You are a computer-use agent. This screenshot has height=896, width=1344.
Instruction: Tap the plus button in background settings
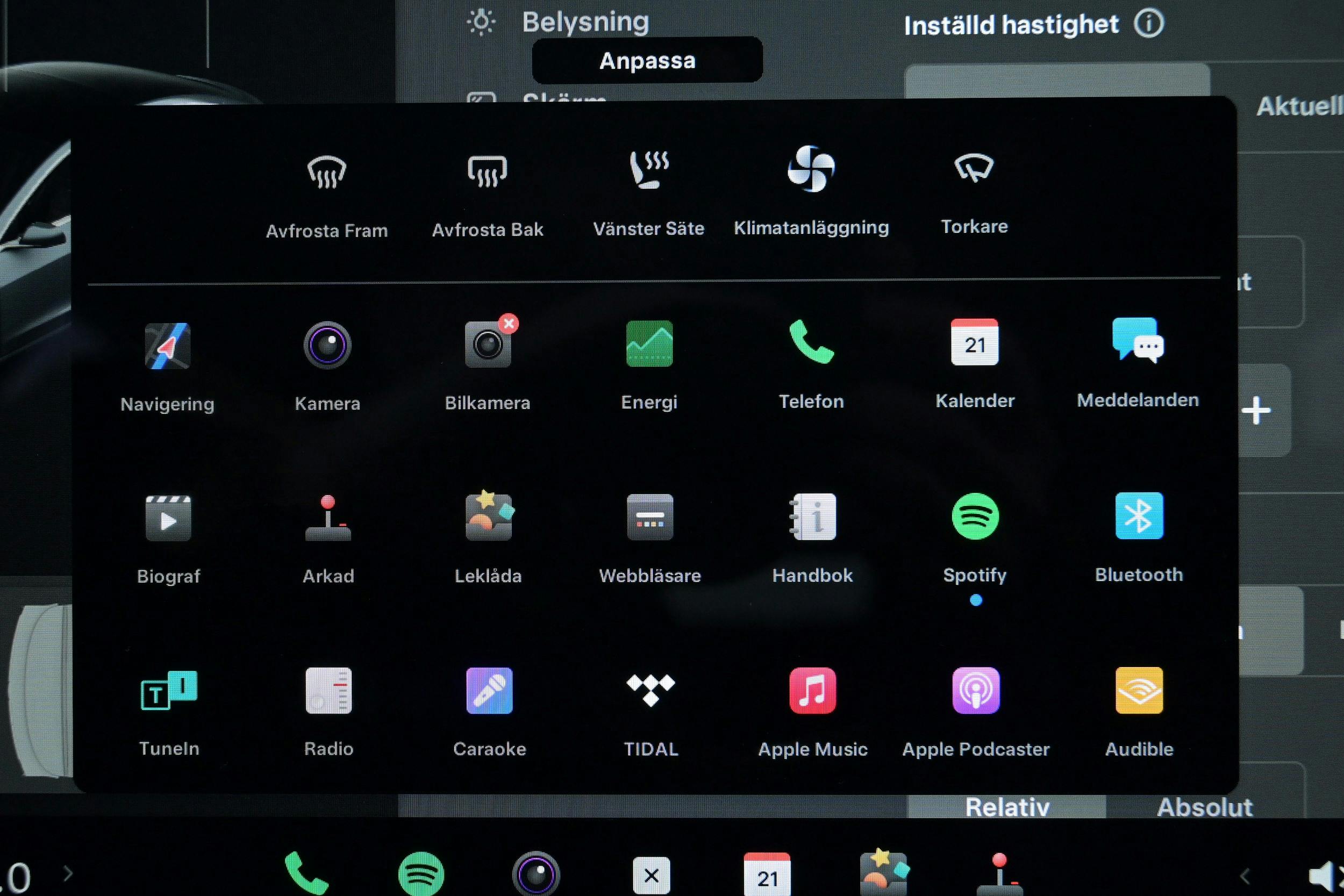tap(1256, 410)
